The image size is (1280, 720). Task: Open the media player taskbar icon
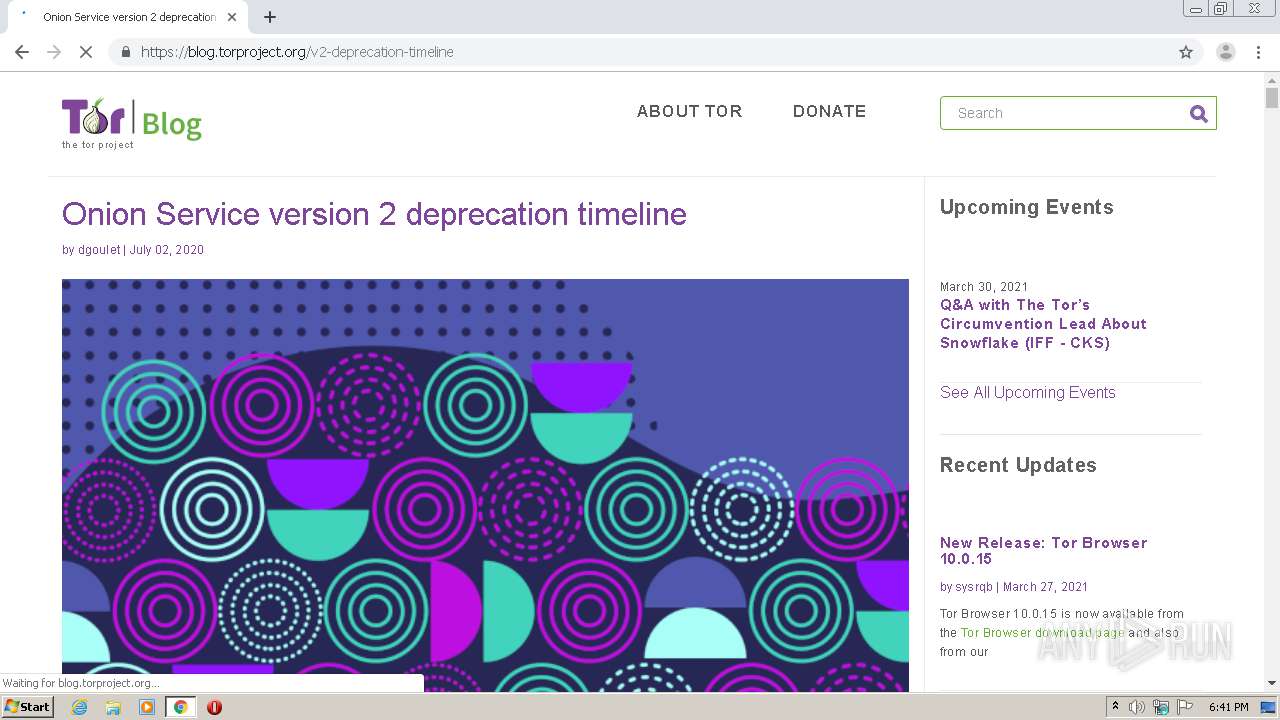147,707
